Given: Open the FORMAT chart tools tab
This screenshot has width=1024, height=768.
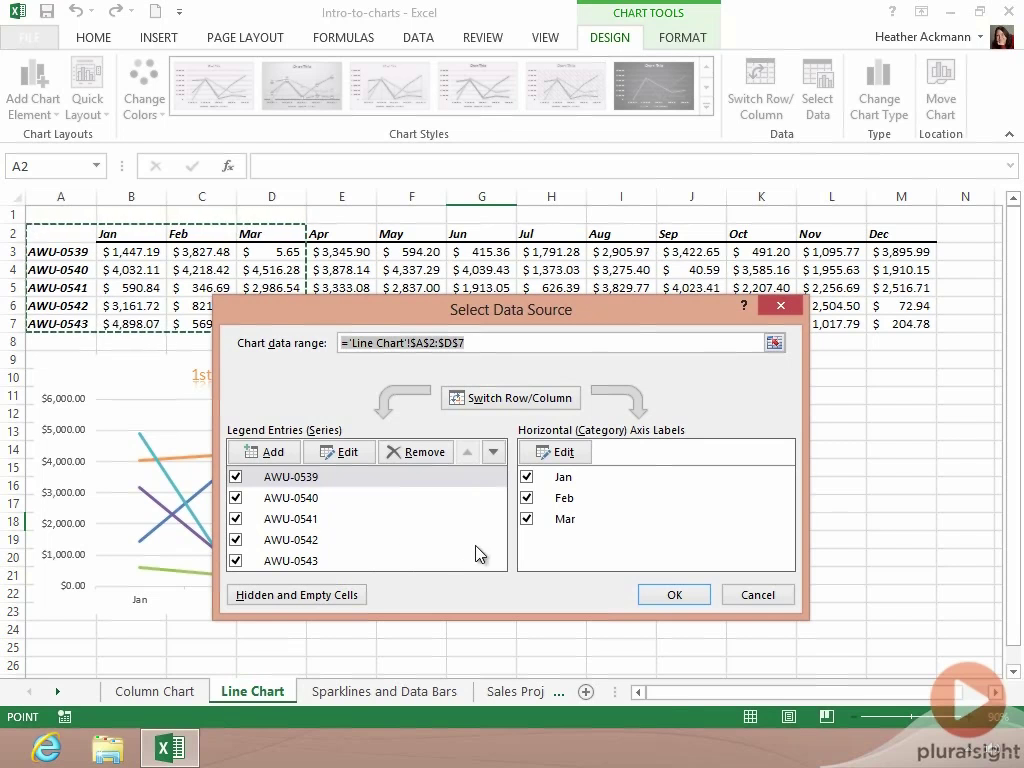Looking at the screenshot, I should click(682, 37).
